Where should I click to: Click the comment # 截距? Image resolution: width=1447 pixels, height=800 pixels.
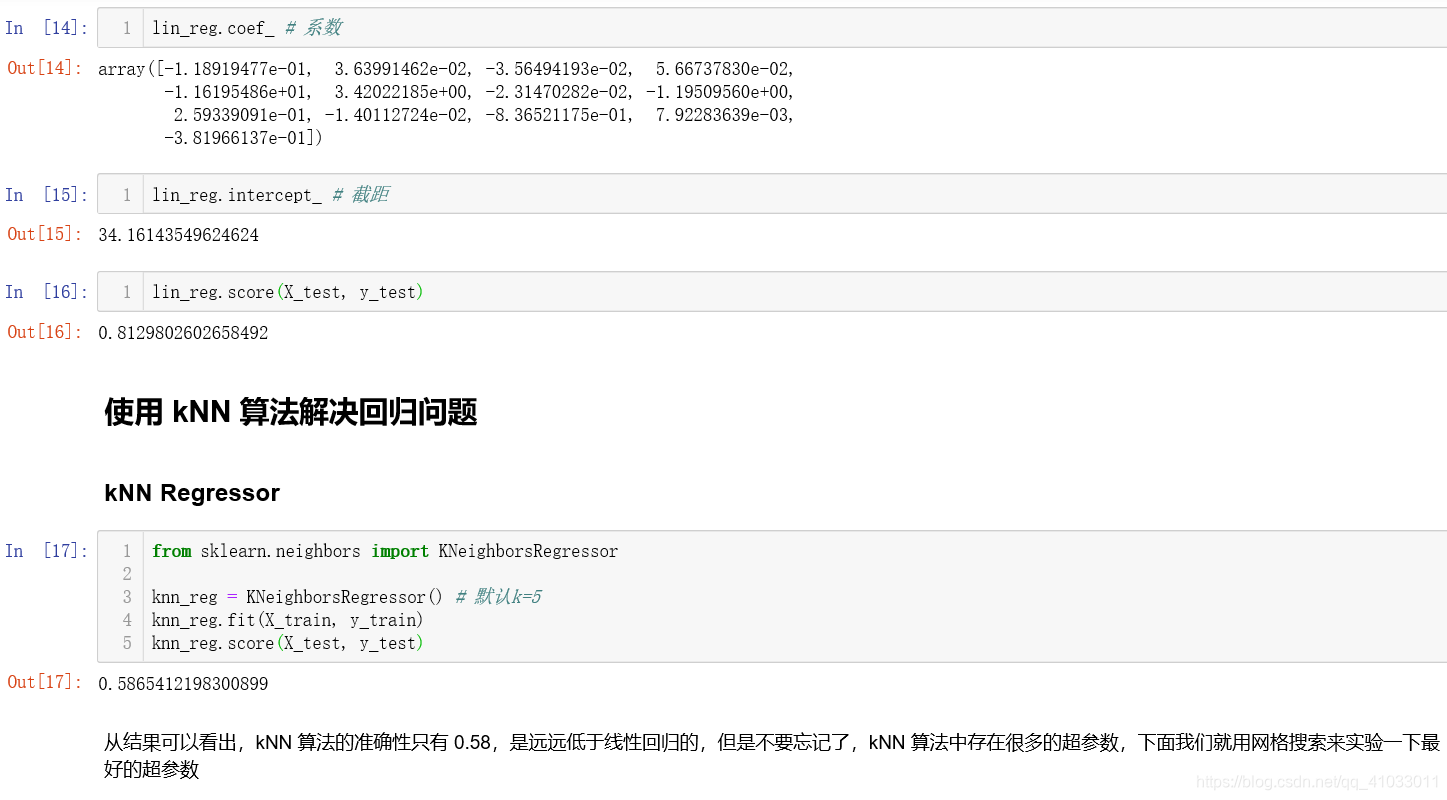click(x=360, y=194)
